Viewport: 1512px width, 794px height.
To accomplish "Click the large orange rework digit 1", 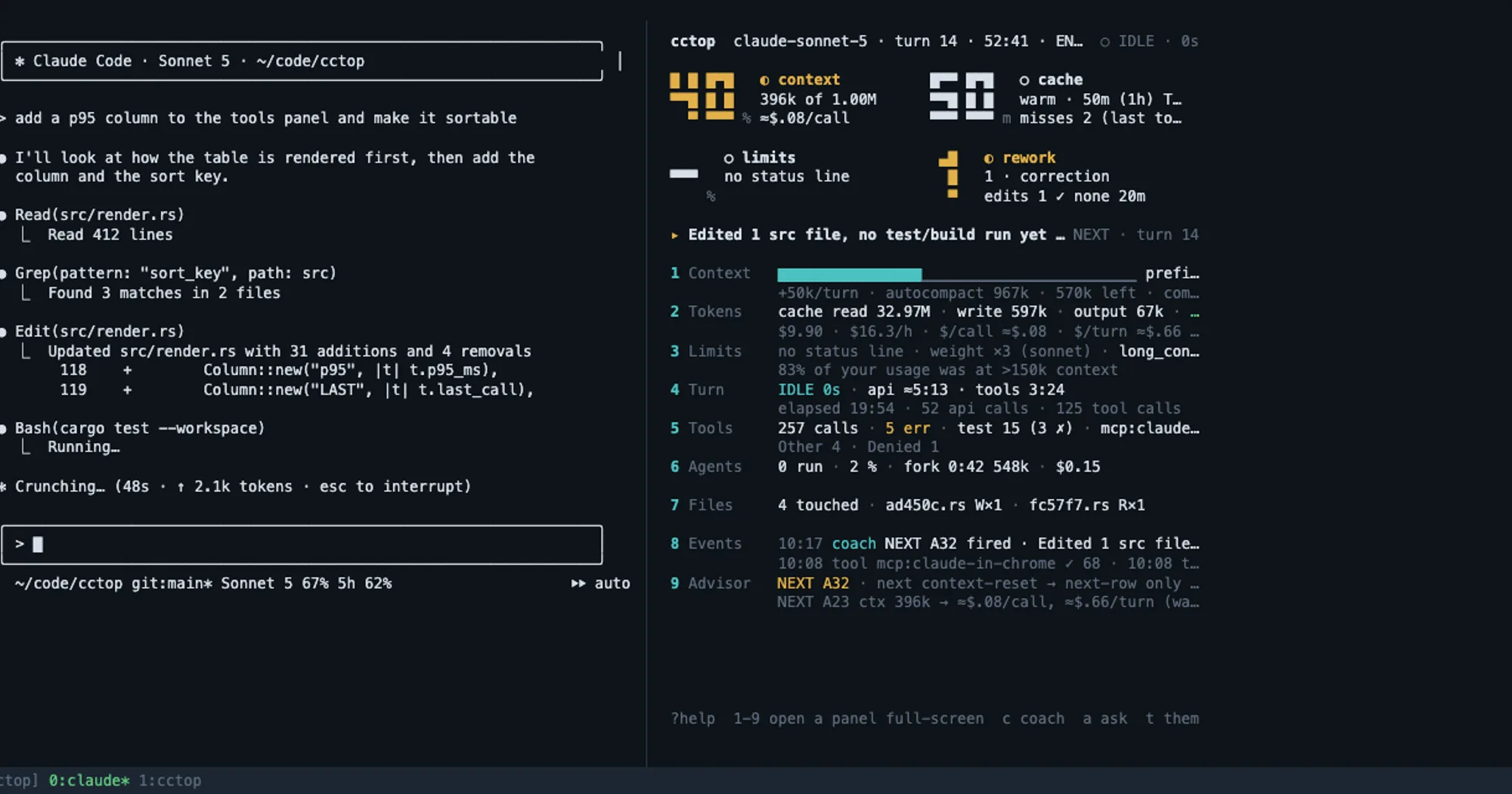I will pyautogui.click(x=950, y=175).
